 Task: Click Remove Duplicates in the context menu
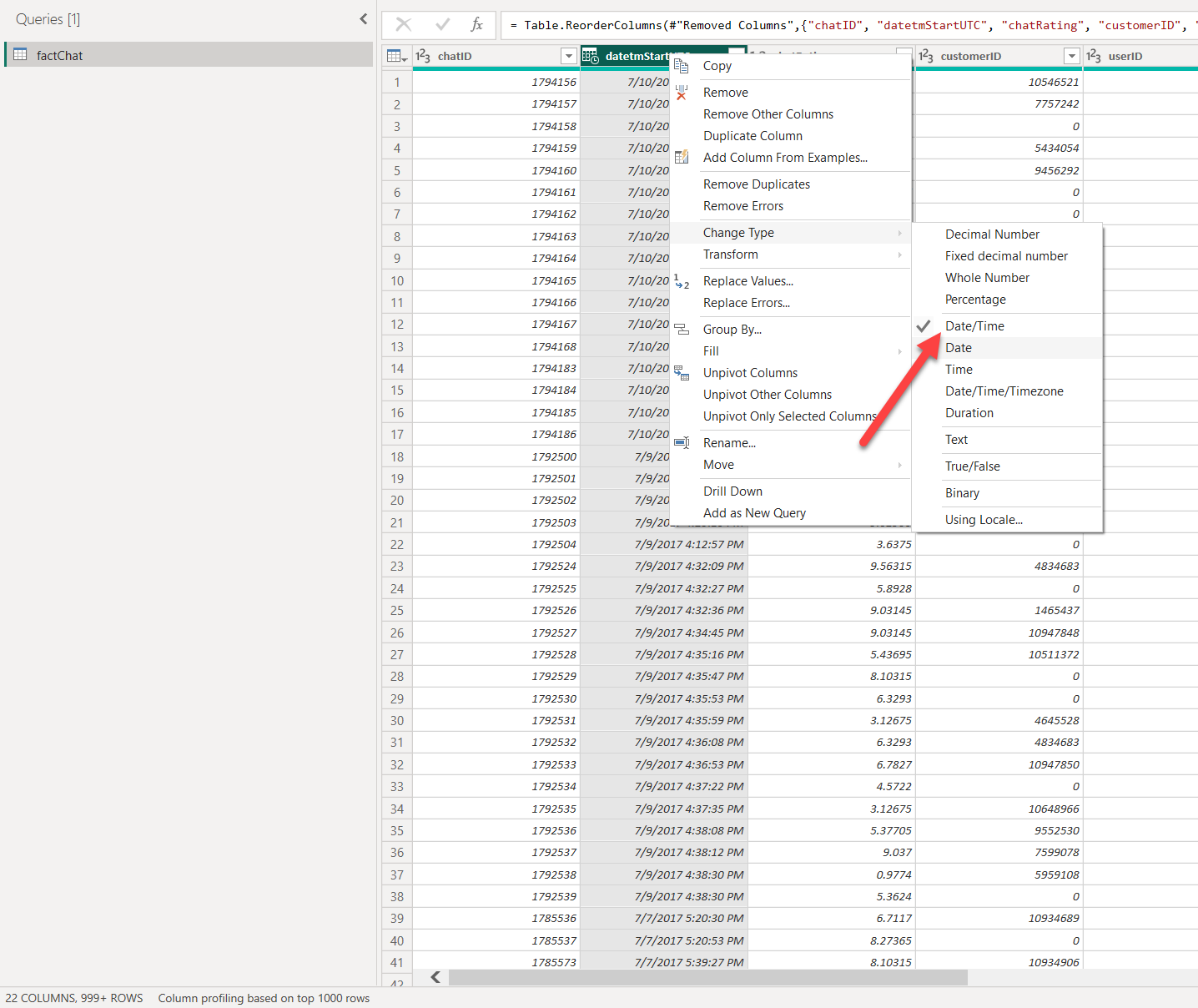[x=756, y=184]
